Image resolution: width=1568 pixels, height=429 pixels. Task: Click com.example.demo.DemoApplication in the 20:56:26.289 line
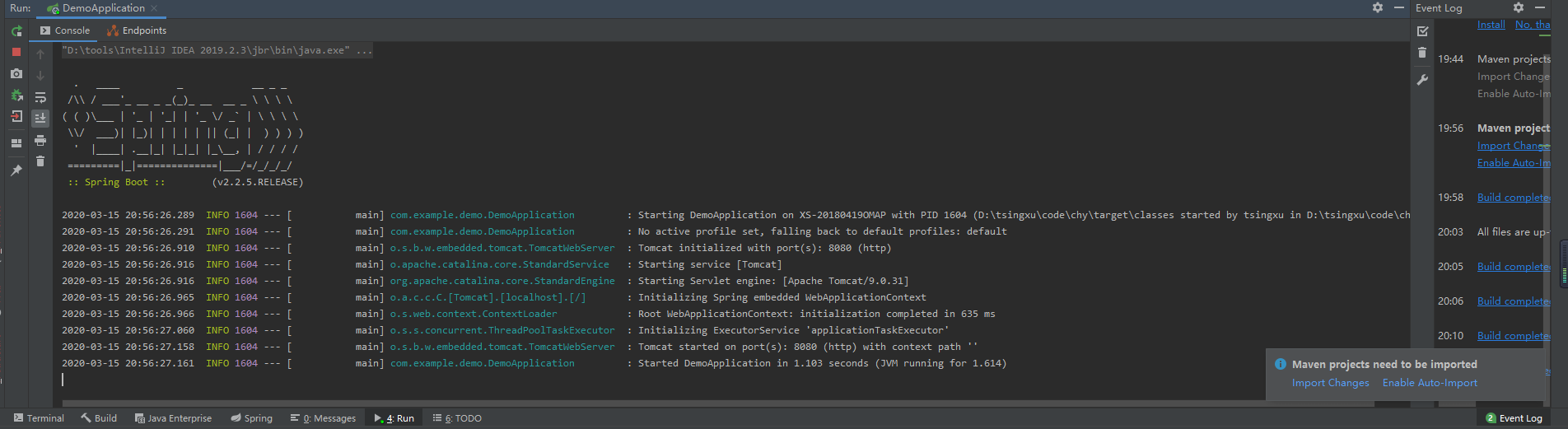[483, 215]
